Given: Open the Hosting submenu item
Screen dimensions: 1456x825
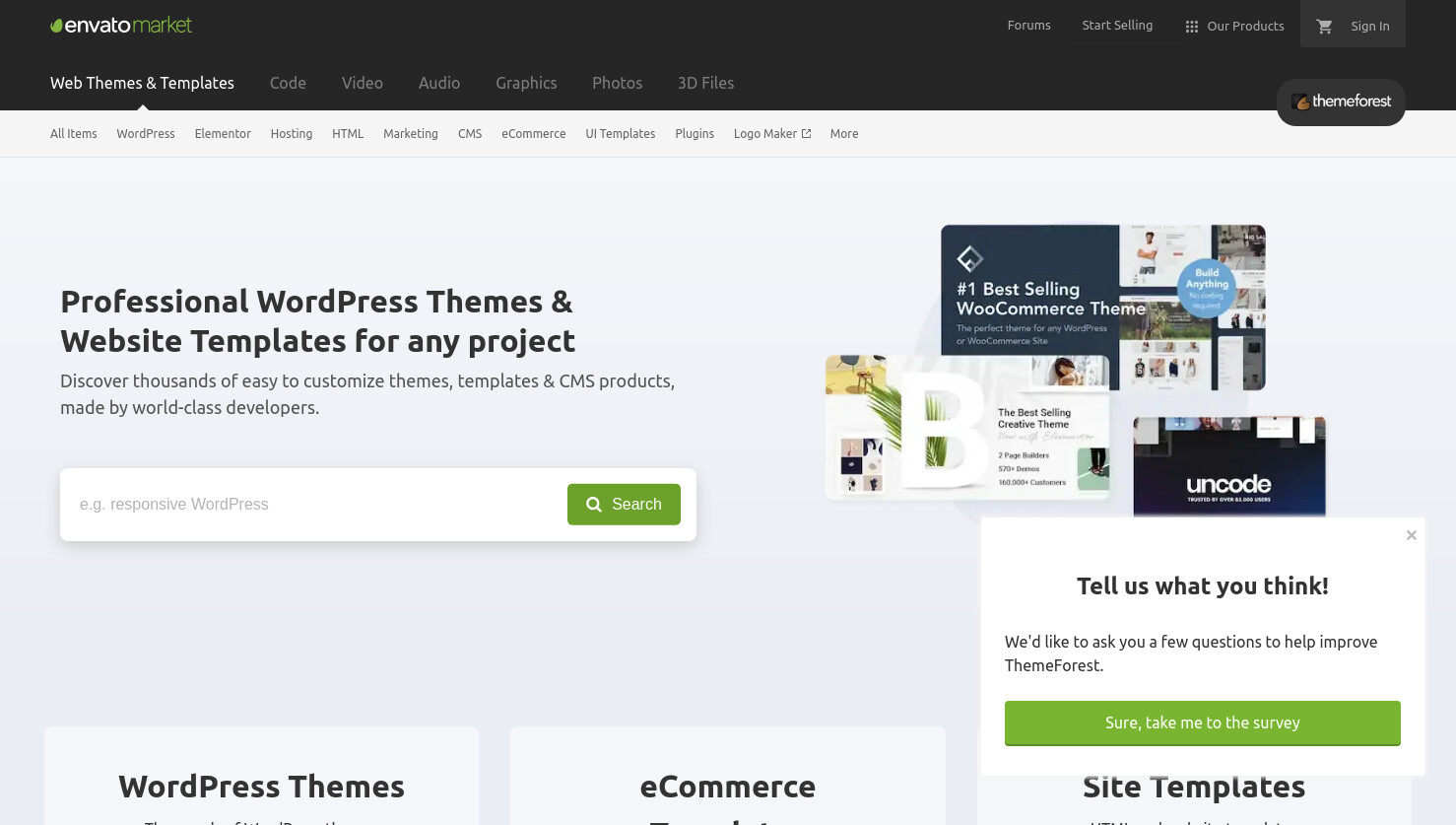Looking at the screenshot, I should (x=292, y=134).
